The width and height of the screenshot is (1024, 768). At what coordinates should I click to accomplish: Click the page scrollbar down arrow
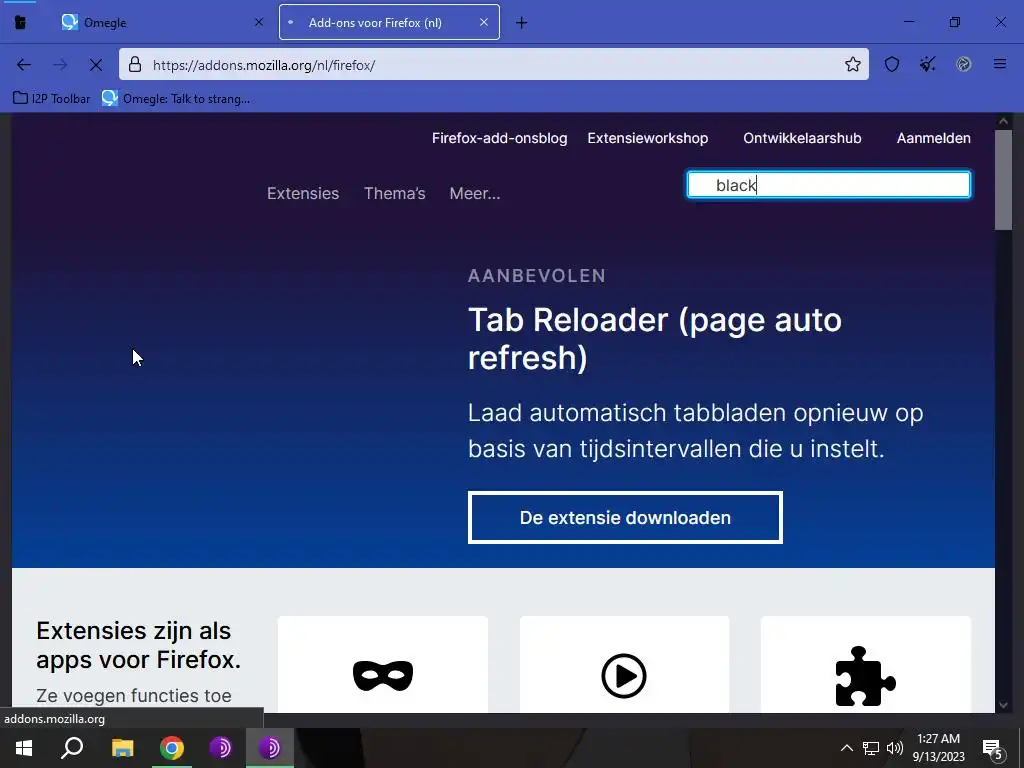coord(1003,705)
